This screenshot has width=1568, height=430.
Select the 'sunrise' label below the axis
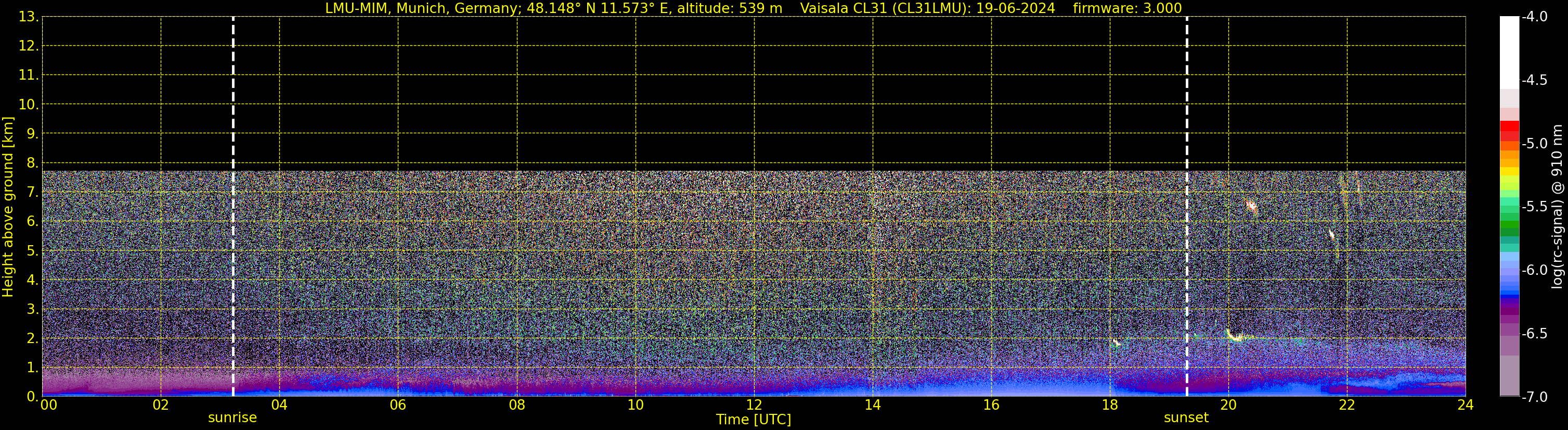coord(232,418)
